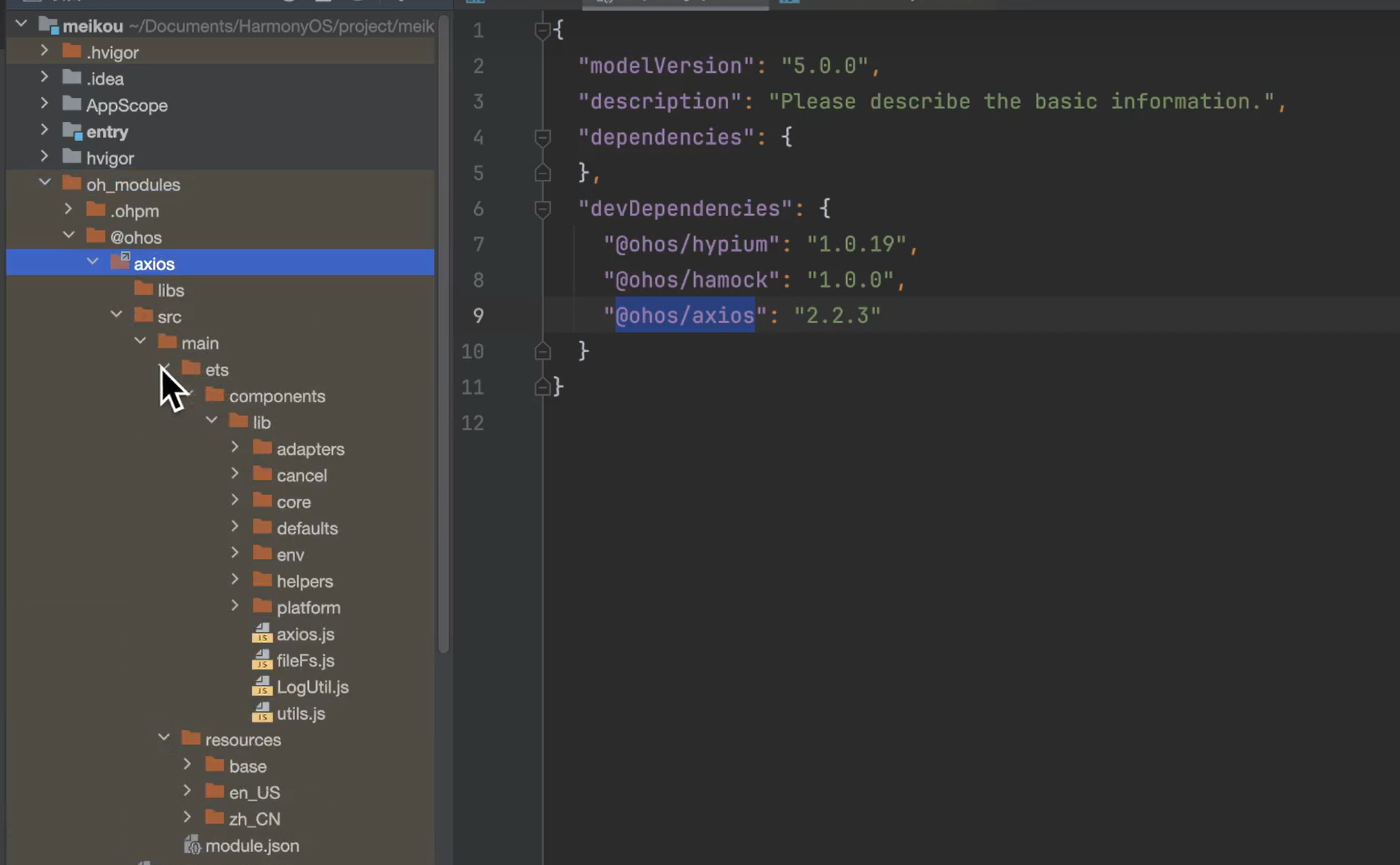This screenshot has width=1400, height=865.
Task: Click the "@ohos/hamock" dependency key
Action: pos(692,280)
